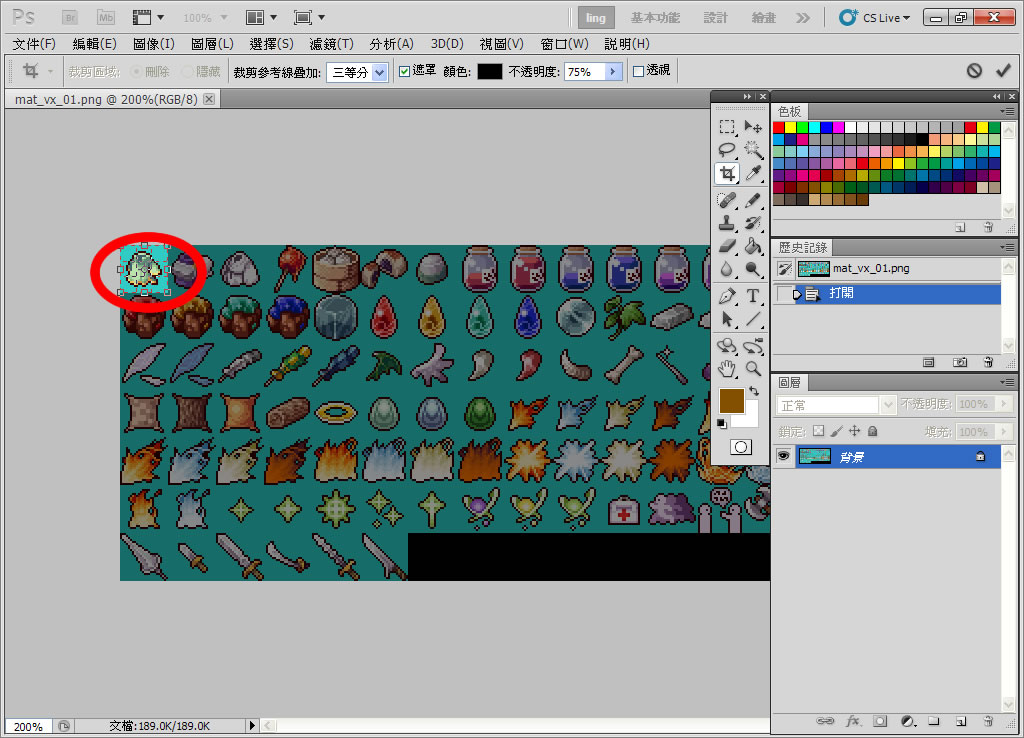Select the Eyedropper tool
Image resolution: width=1024 pixels, height=738 pixels.
pyautogui.click(x=753, y=174)
